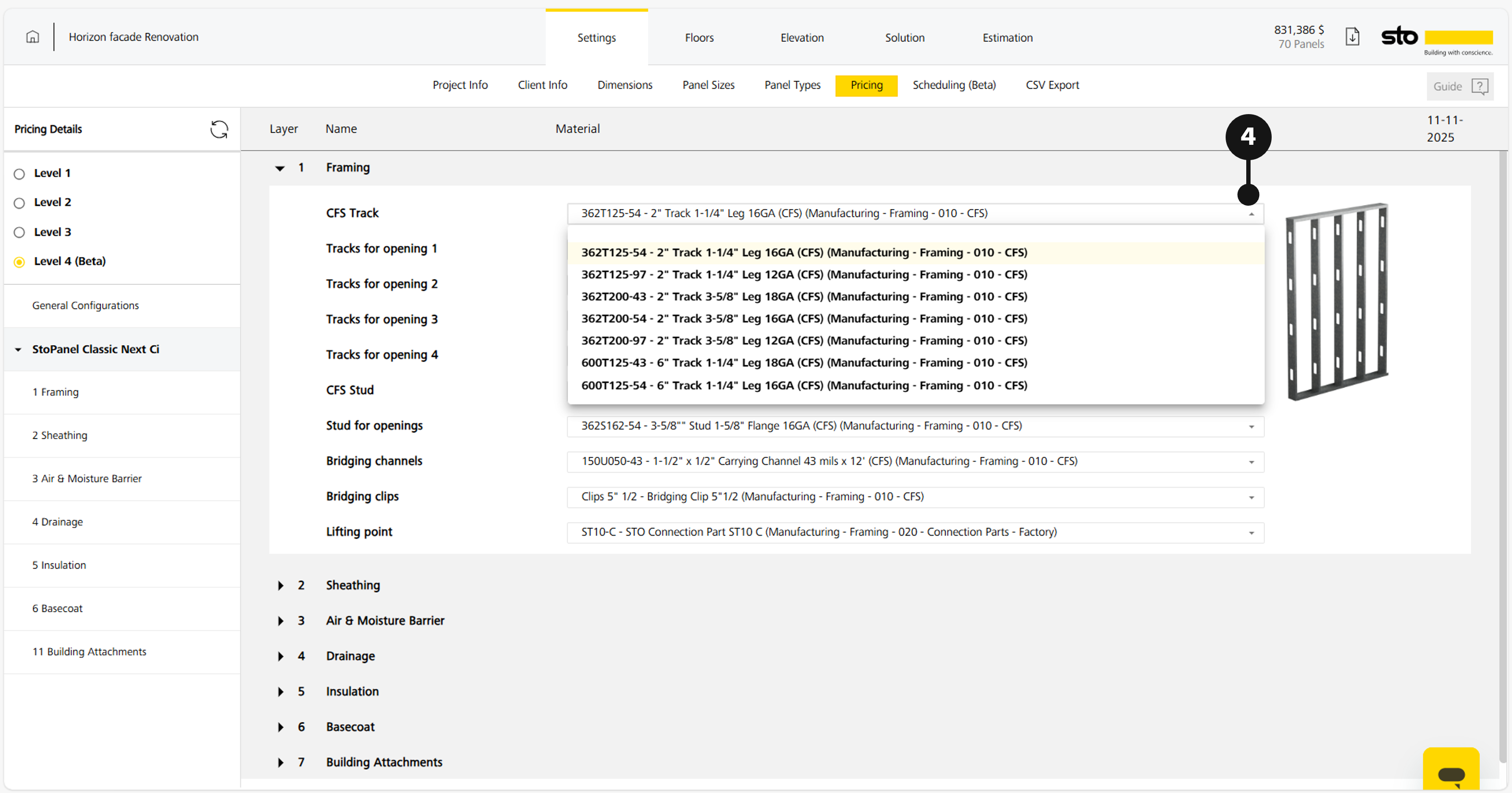
Task: Open the Project Info sub-tab
Action: point(460,85)
